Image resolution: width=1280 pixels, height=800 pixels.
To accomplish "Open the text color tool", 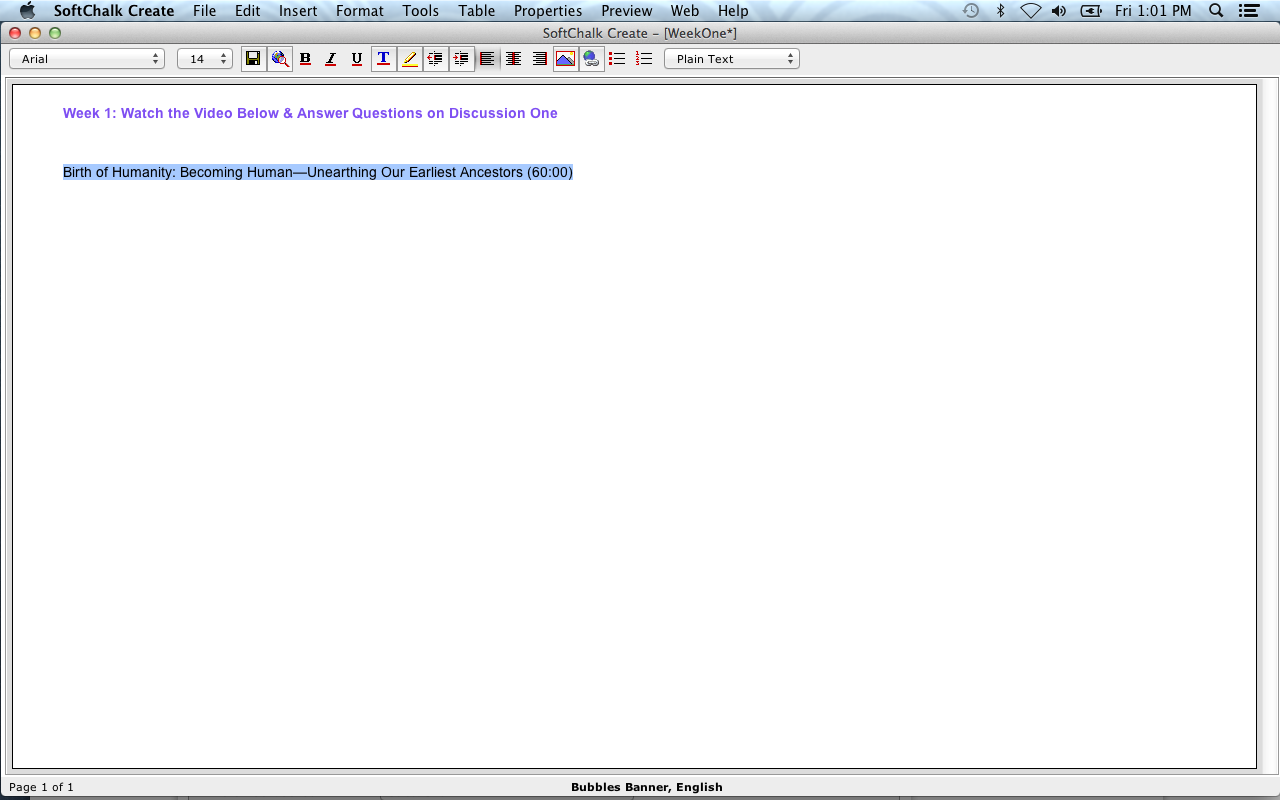I will (x=383, y=59).
